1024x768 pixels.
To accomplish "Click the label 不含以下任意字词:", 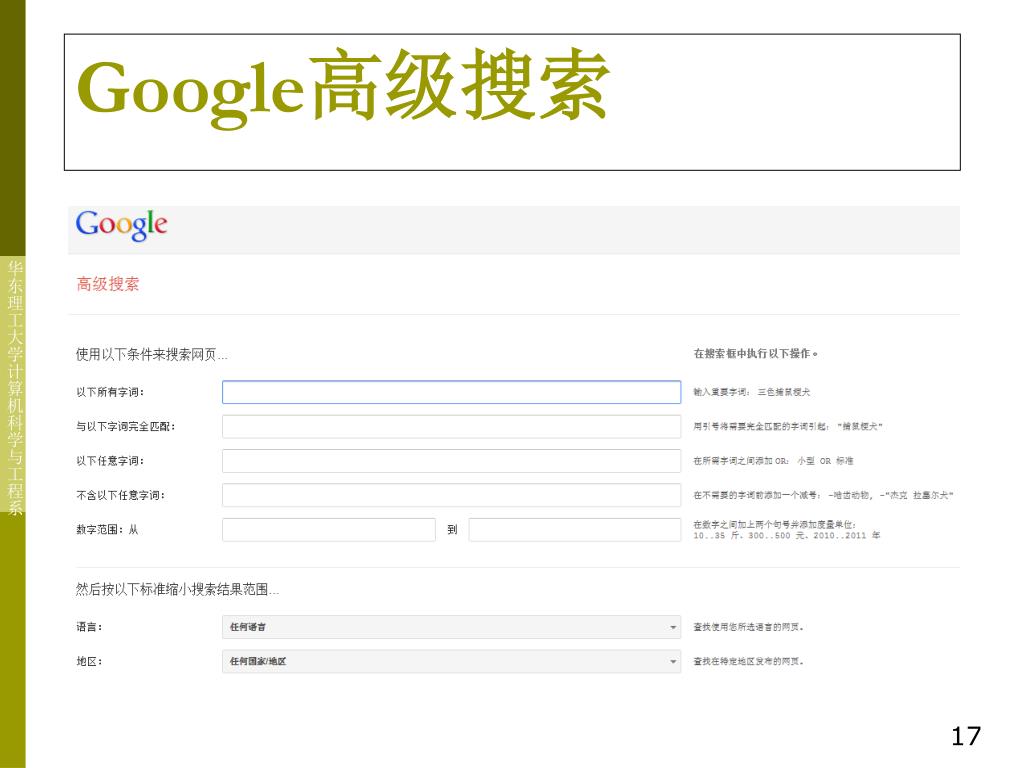I will (x=120, y=496).
